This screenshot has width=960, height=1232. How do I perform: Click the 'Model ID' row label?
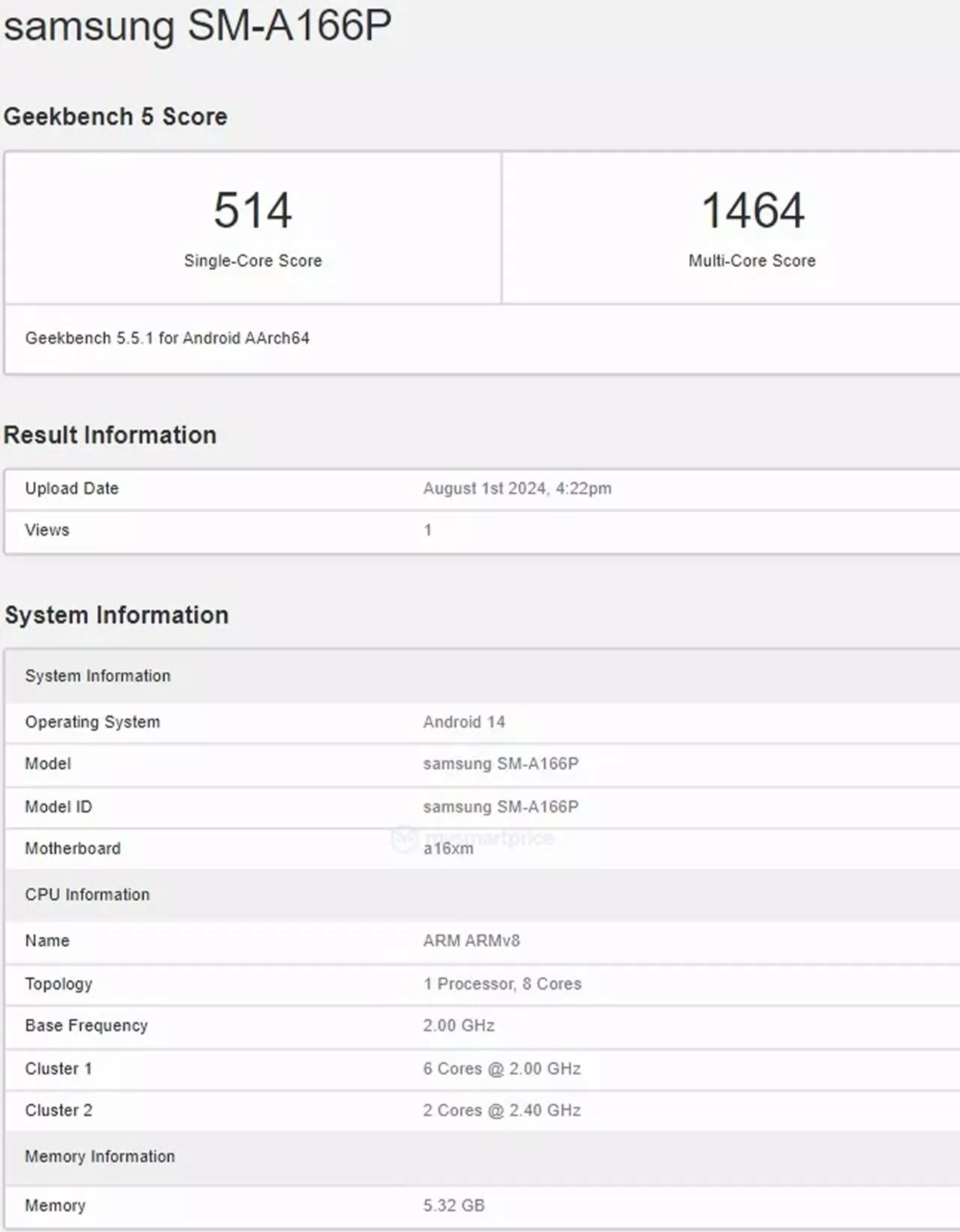click(58, 807)
